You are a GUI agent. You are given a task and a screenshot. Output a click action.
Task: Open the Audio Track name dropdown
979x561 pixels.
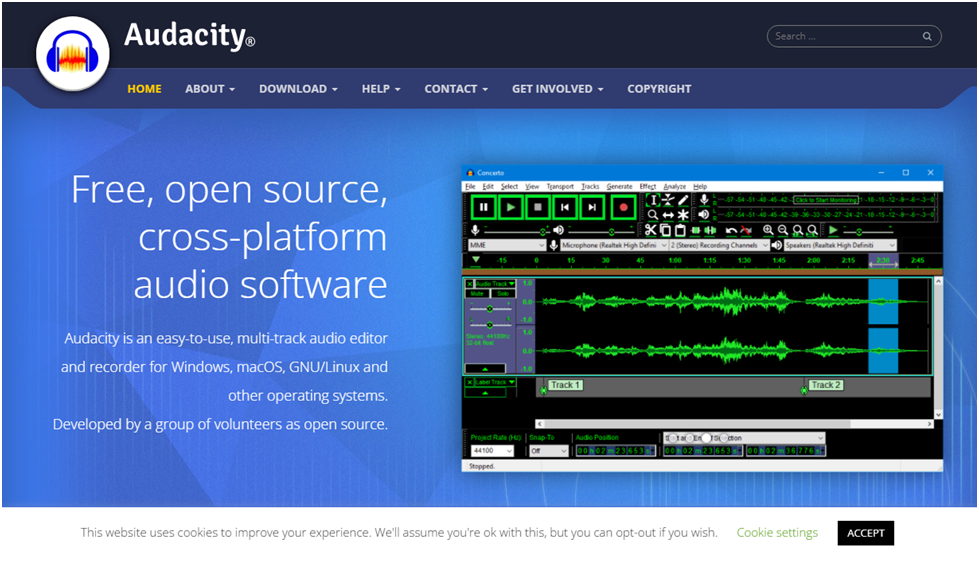click(495, 284)
